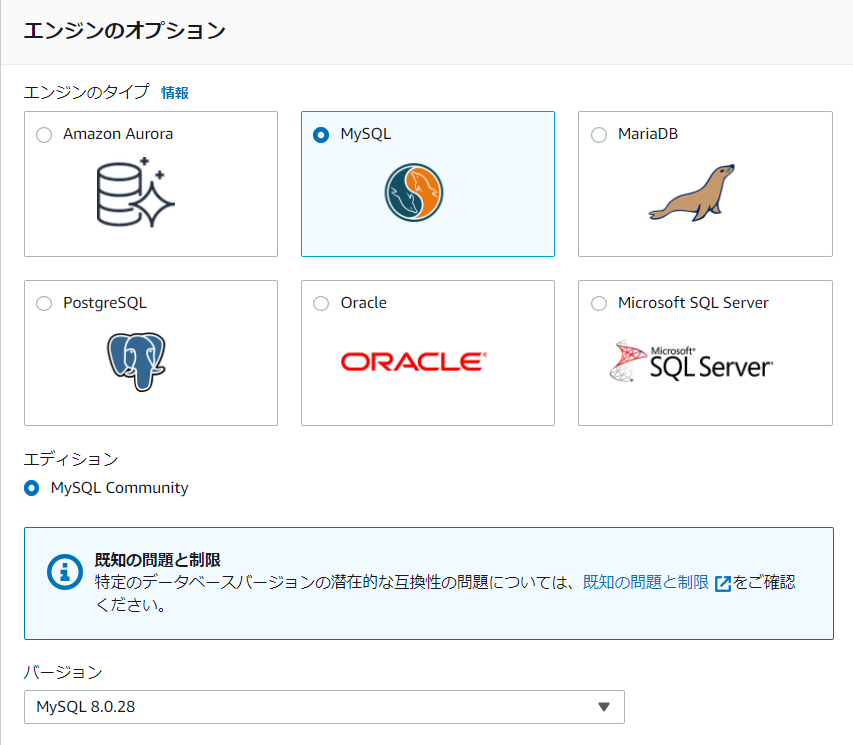Select the Amazon Aurora radio button
Screen dimensions: 853x745
[x=44, y=134]
